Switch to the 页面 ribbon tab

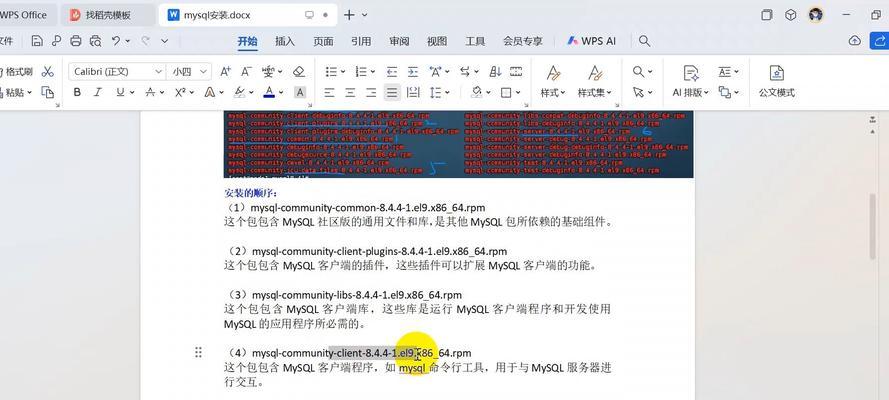323,41
